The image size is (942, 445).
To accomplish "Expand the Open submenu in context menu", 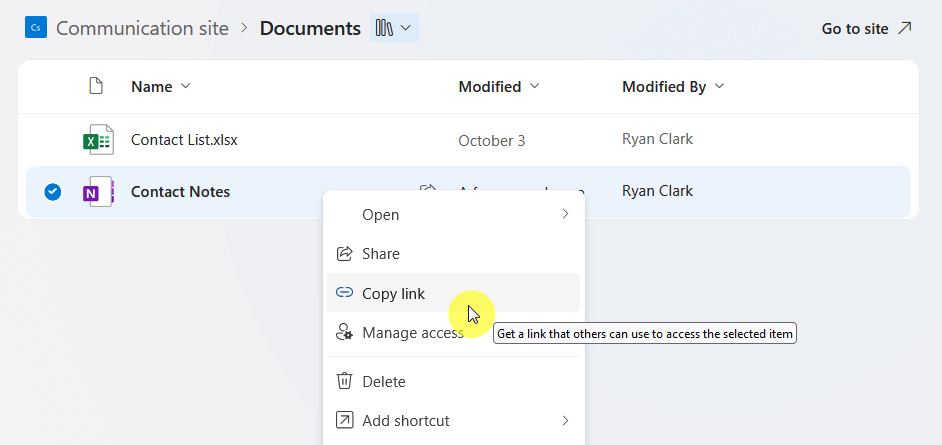I will click(x=454, y=214).
